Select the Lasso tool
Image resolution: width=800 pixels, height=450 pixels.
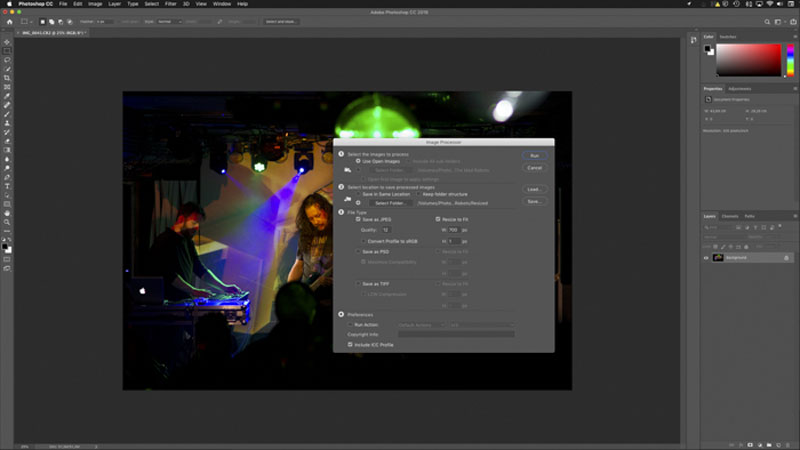click(x=7, y=60)
